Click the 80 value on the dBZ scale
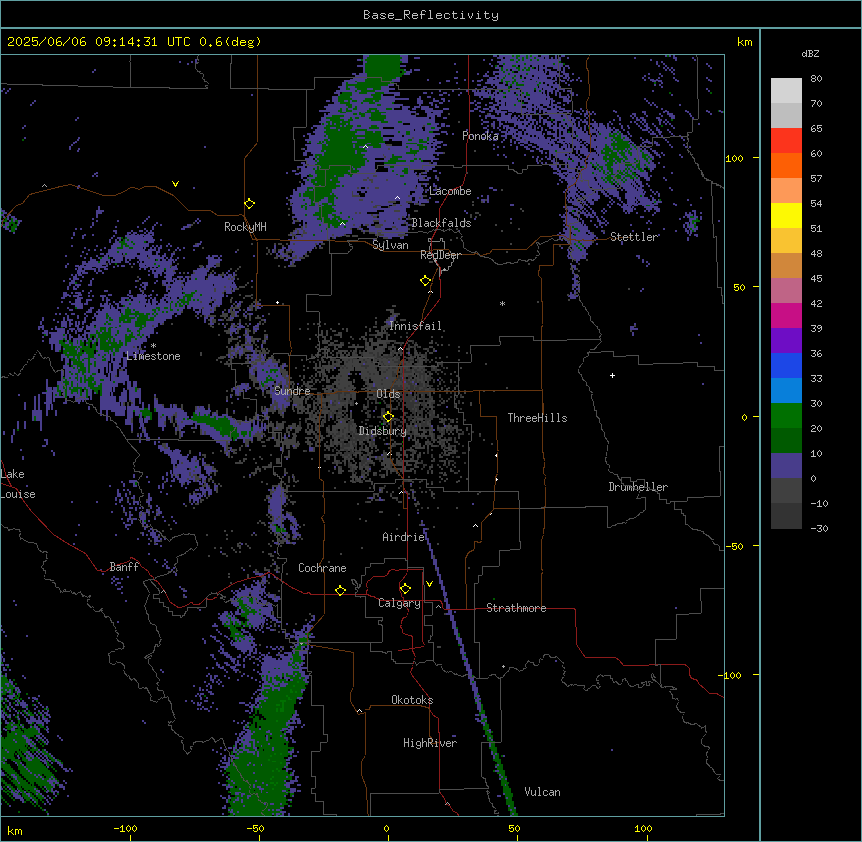Viewport: 862px width, 842px height. (816, 79)
